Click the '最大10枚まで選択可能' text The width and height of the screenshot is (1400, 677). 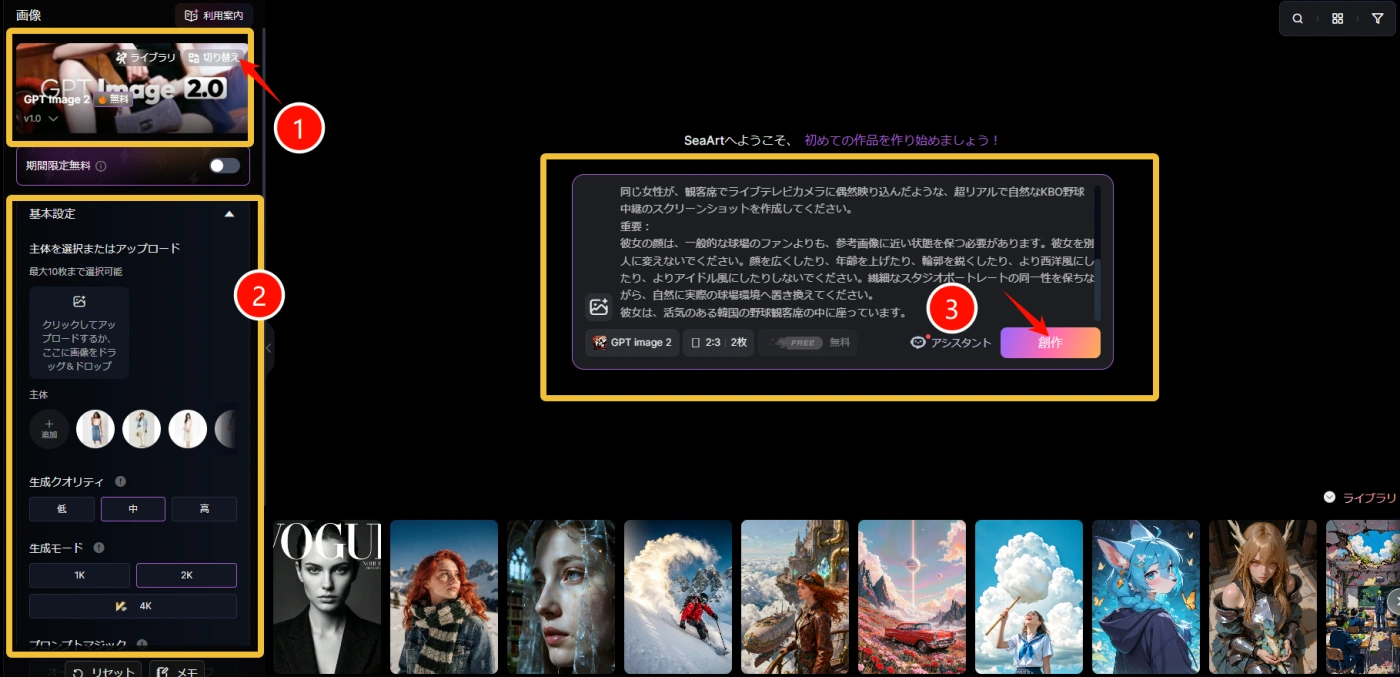[76, 271]
